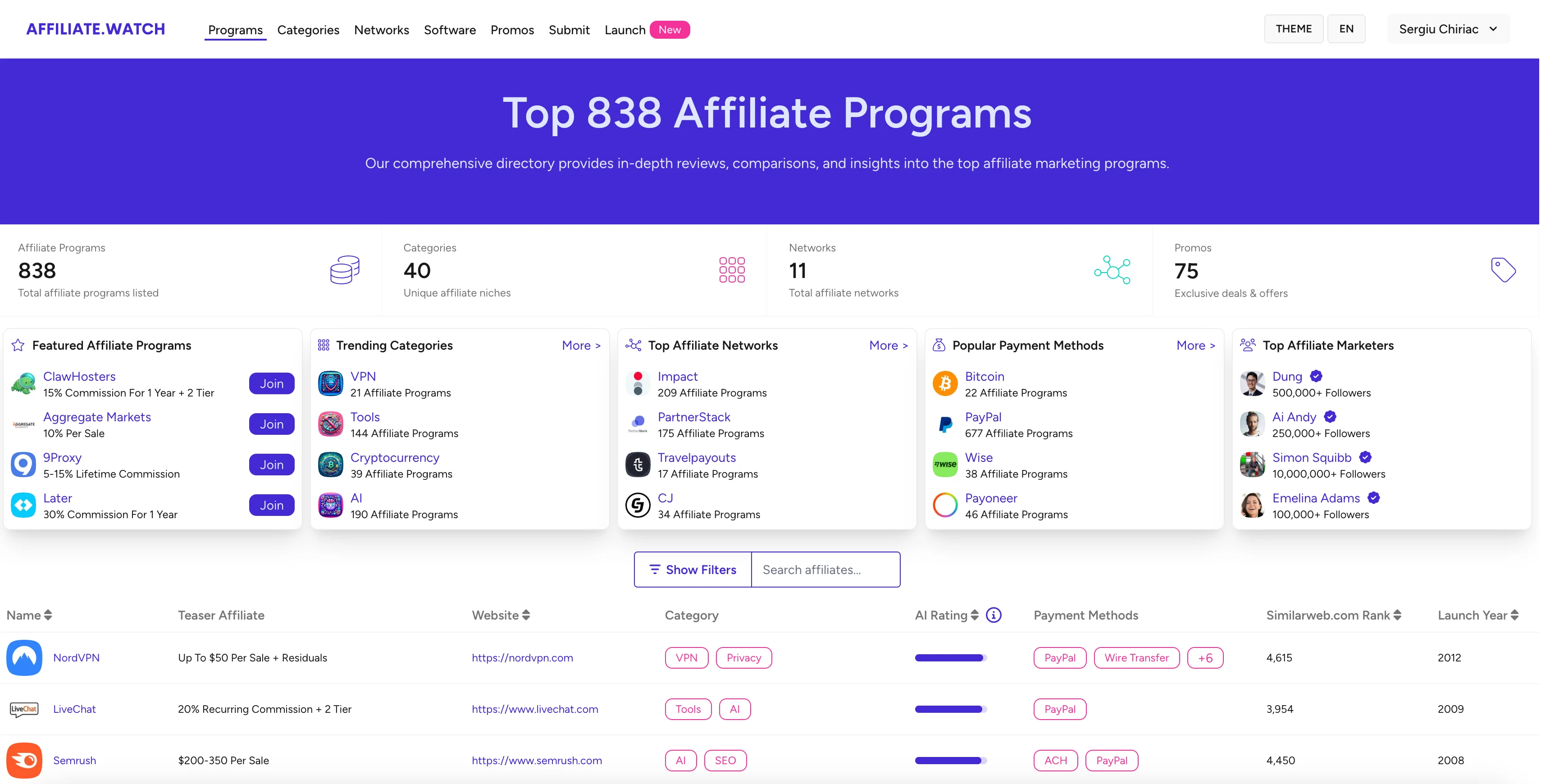Click the NordVPN logo in the table
The width and height of the screenshot is (1541, 784).
[24, 658]
